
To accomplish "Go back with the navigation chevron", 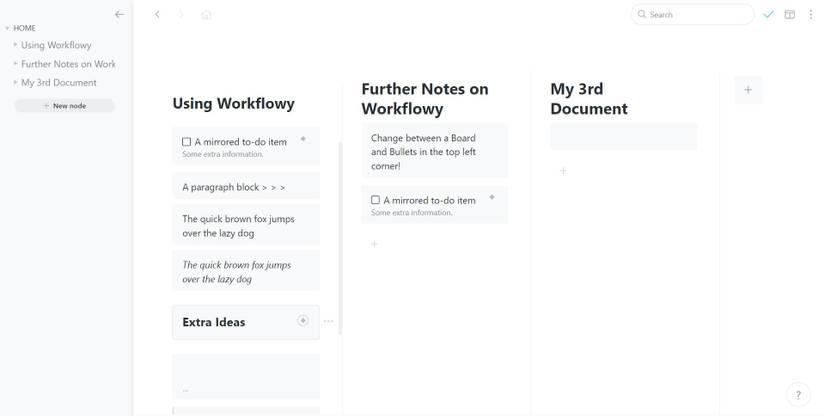I will (x=157, y=15).
